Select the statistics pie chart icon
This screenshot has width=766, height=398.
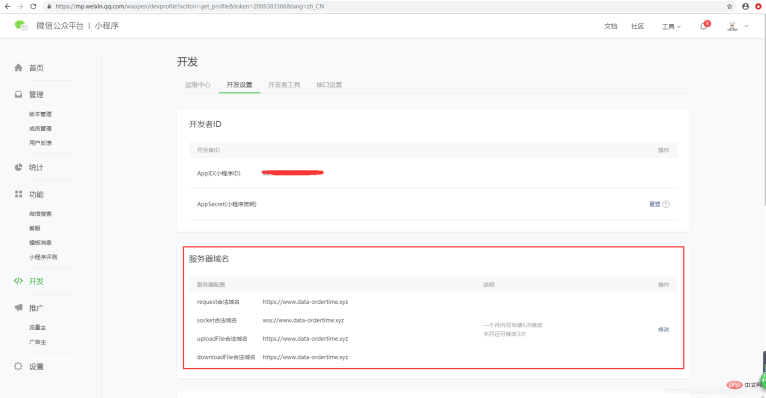pos(19,167)
